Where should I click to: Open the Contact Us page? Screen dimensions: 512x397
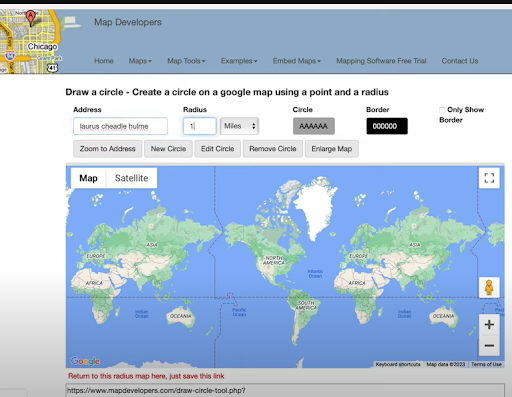(460, 61)
